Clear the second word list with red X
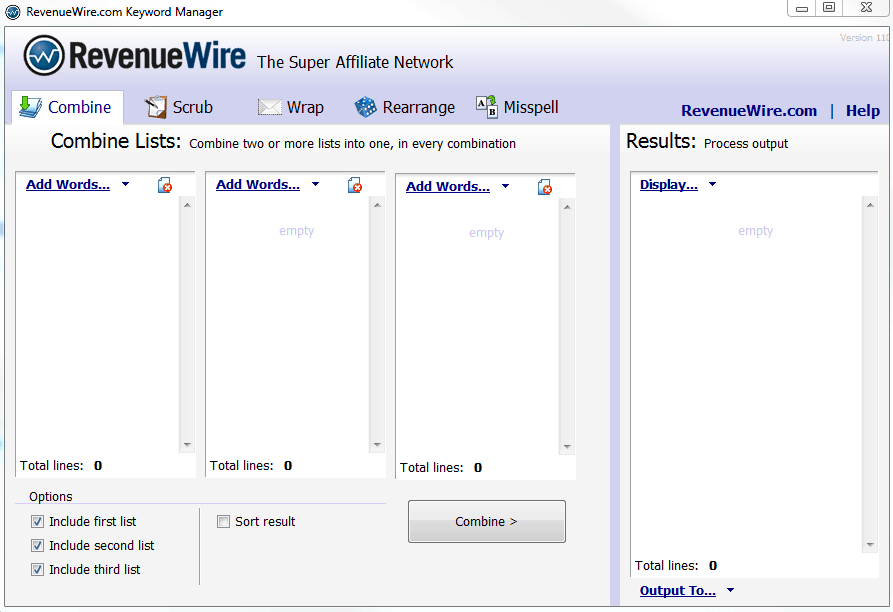893x612 pixels. pyautogui.click(x=355, y=186)
